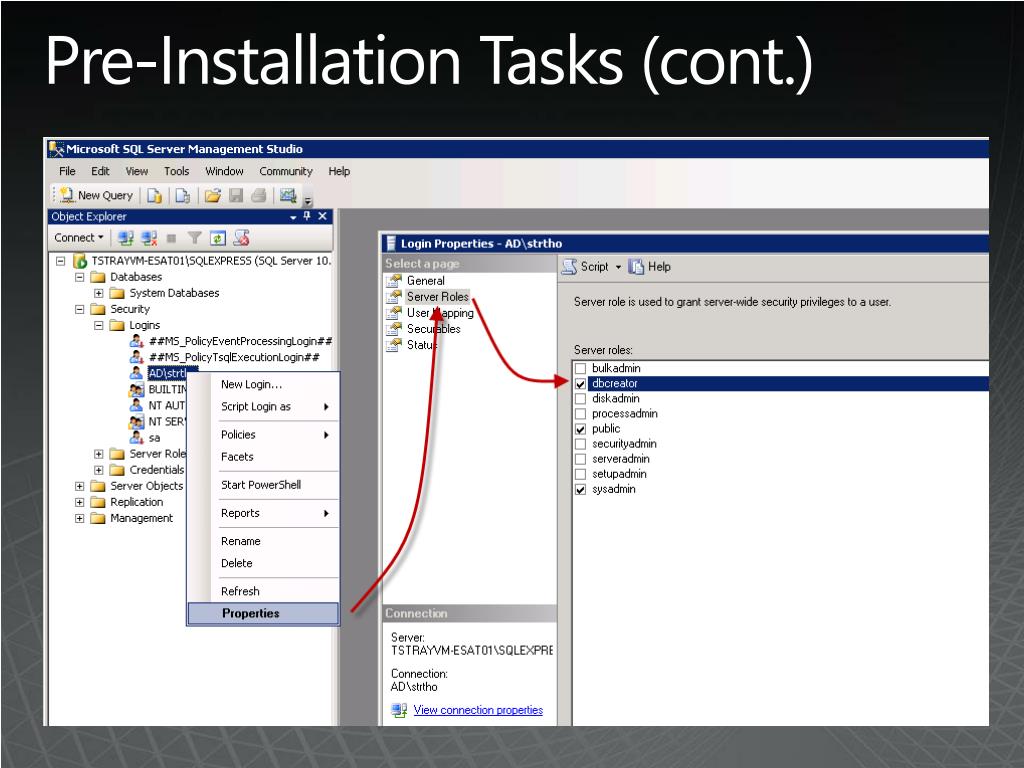Open the View menu
1024x768 pixels.
(x=136, y=171)
